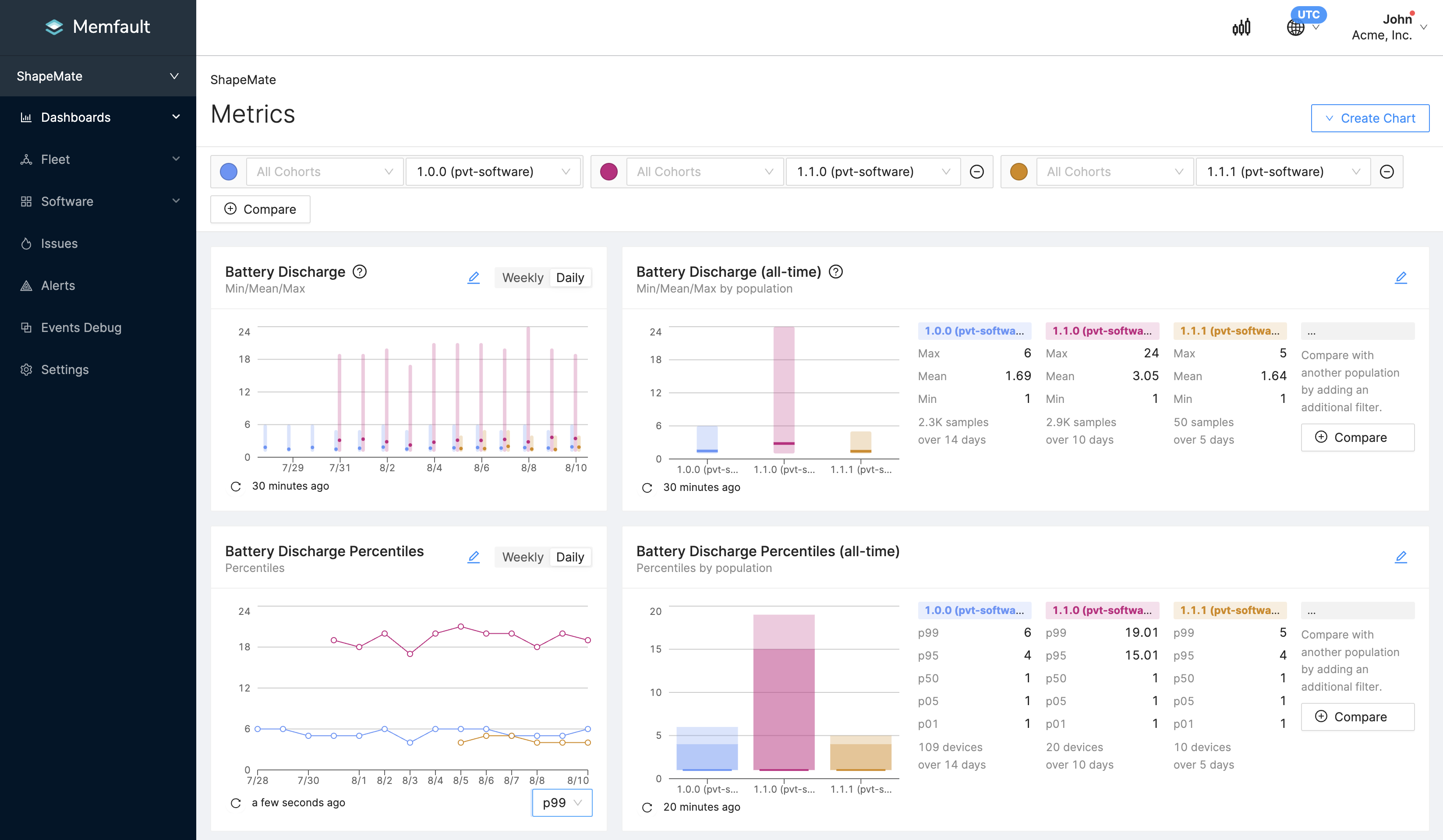This screenshot has height=840, width=1443.
Task: Edit the Battery Discharge (all-time) chart
Action: (1401, 278)
